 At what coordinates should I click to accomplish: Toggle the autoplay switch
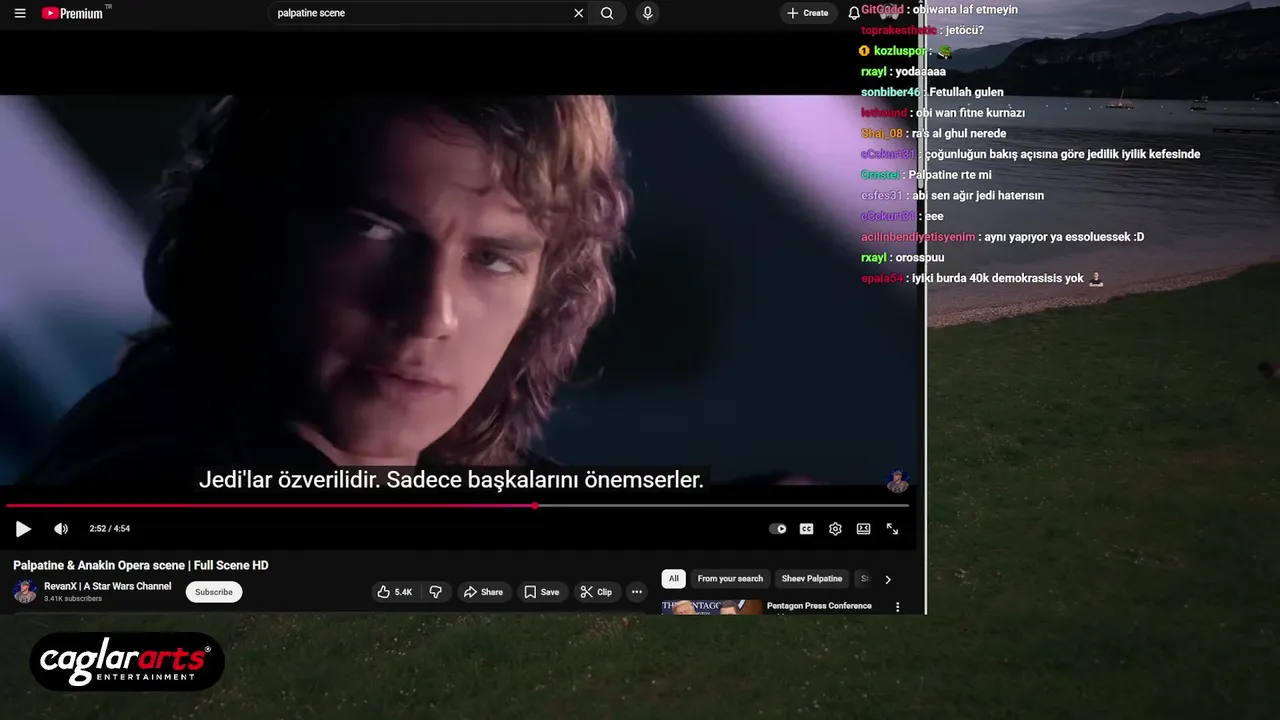tap(778, 529)
